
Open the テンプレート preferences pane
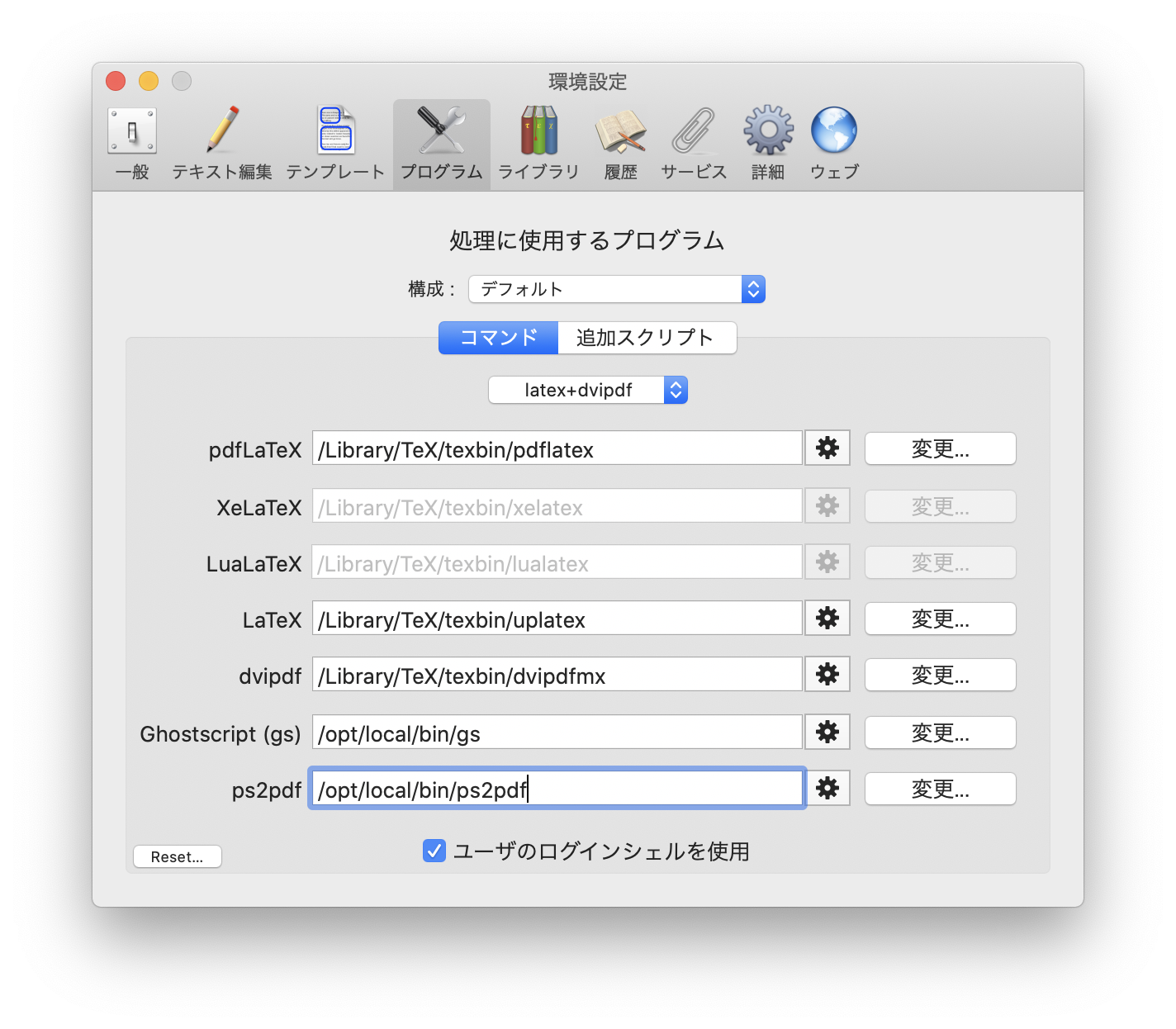335,144
